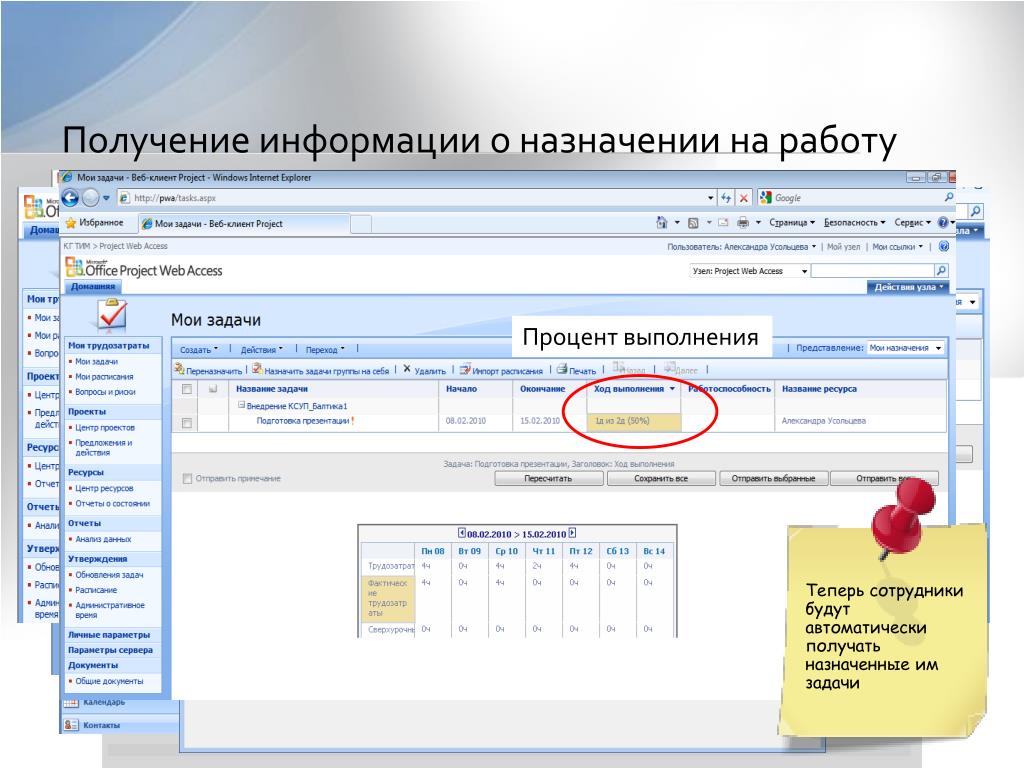
Task: Click the browser address bar
Action: point(418,198)
